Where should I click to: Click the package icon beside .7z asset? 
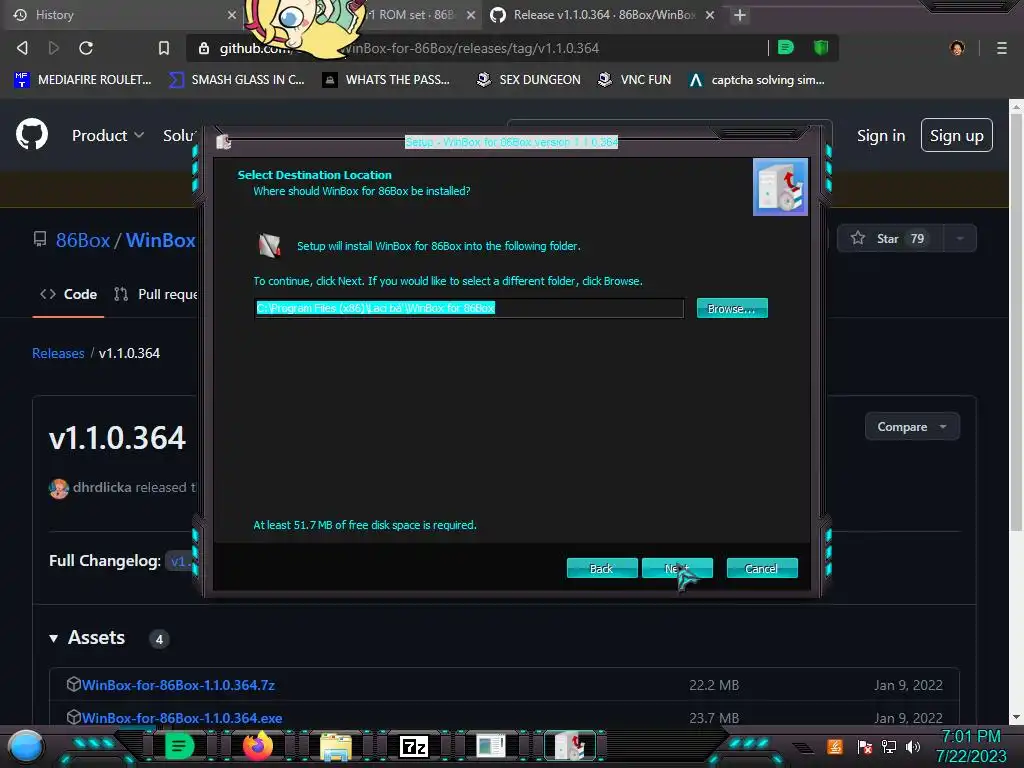(x=73, y=684)
